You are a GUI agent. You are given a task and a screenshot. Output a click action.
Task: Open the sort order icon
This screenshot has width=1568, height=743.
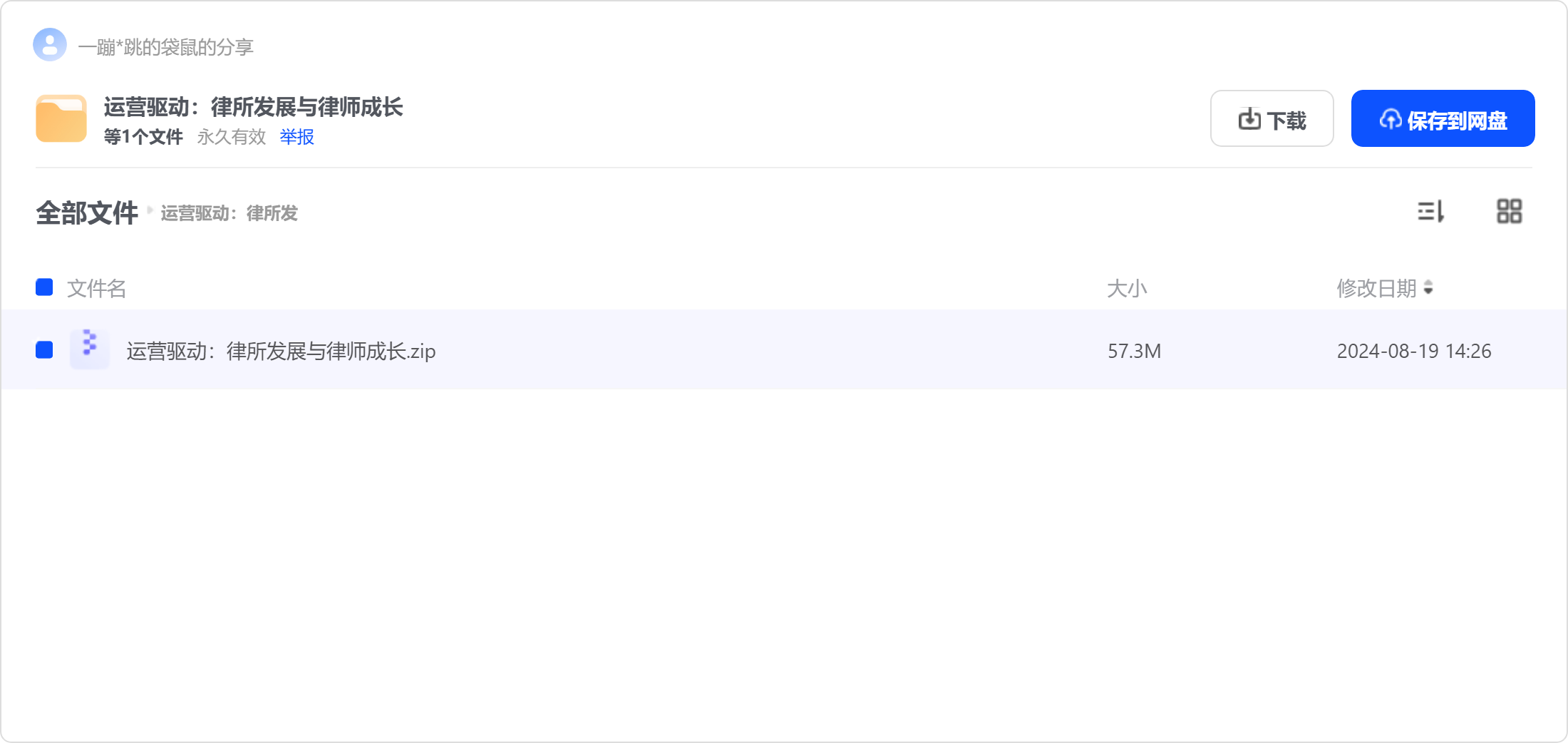point(1430,212)
